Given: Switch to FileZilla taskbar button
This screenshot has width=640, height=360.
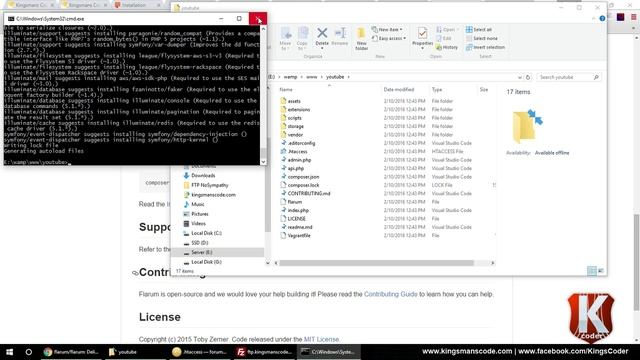Looking at the screenshot, I should click(264, 352).
